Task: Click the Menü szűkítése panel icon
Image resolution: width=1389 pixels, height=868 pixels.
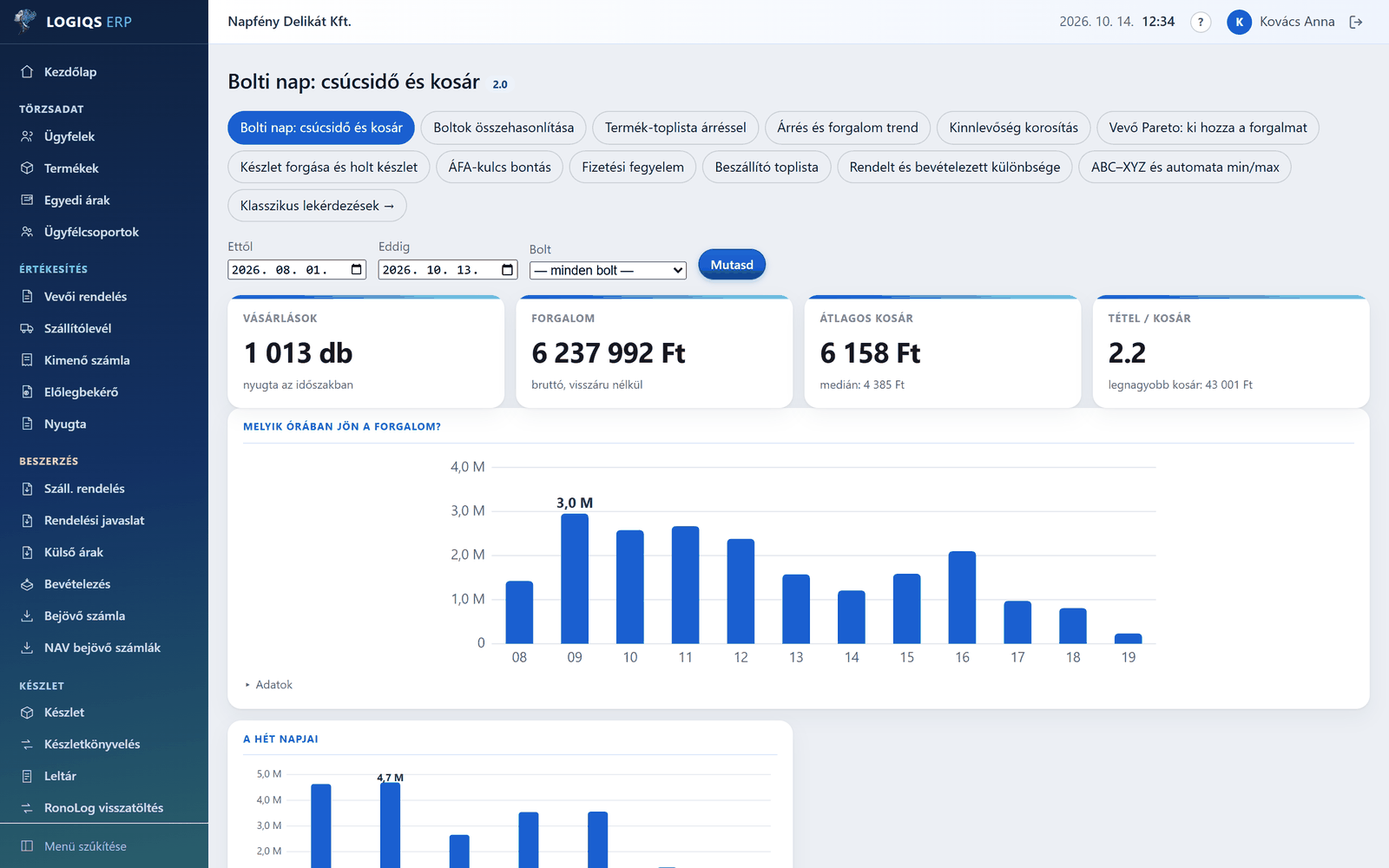Action: click(x=27, y=846)
